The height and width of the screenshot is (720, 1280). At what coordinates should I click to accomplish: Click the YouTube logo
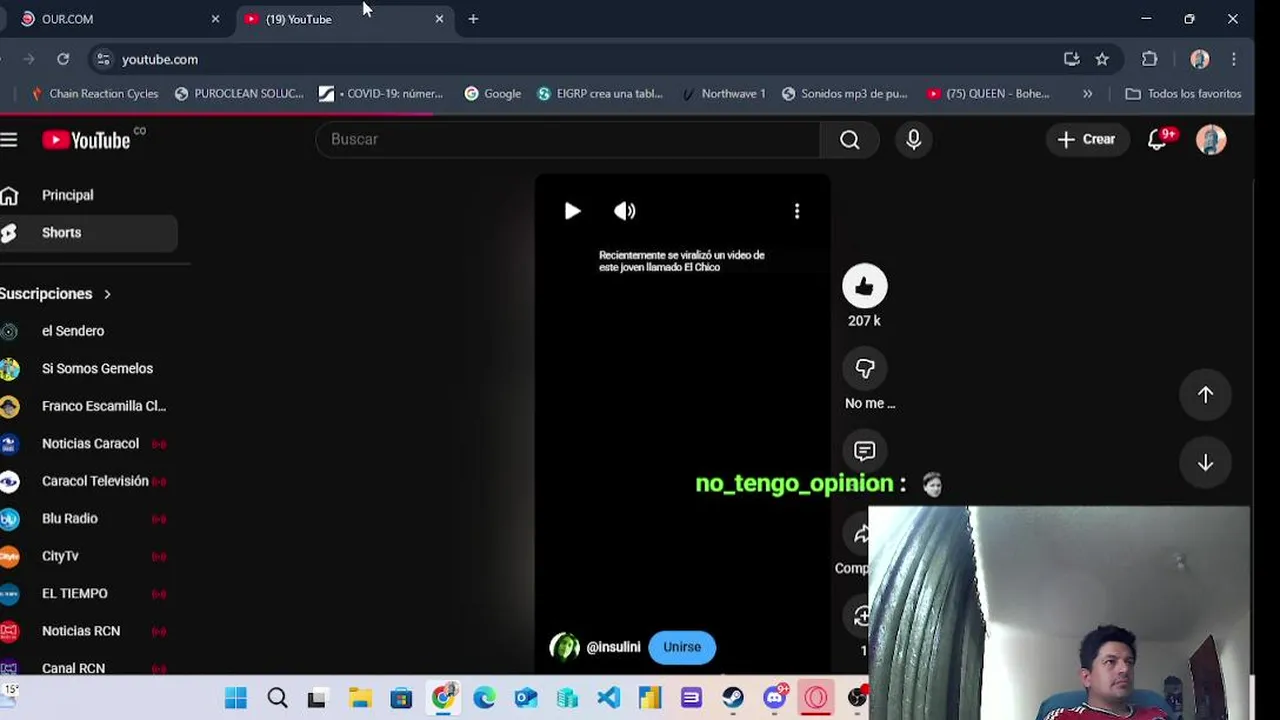coord(87,140)
